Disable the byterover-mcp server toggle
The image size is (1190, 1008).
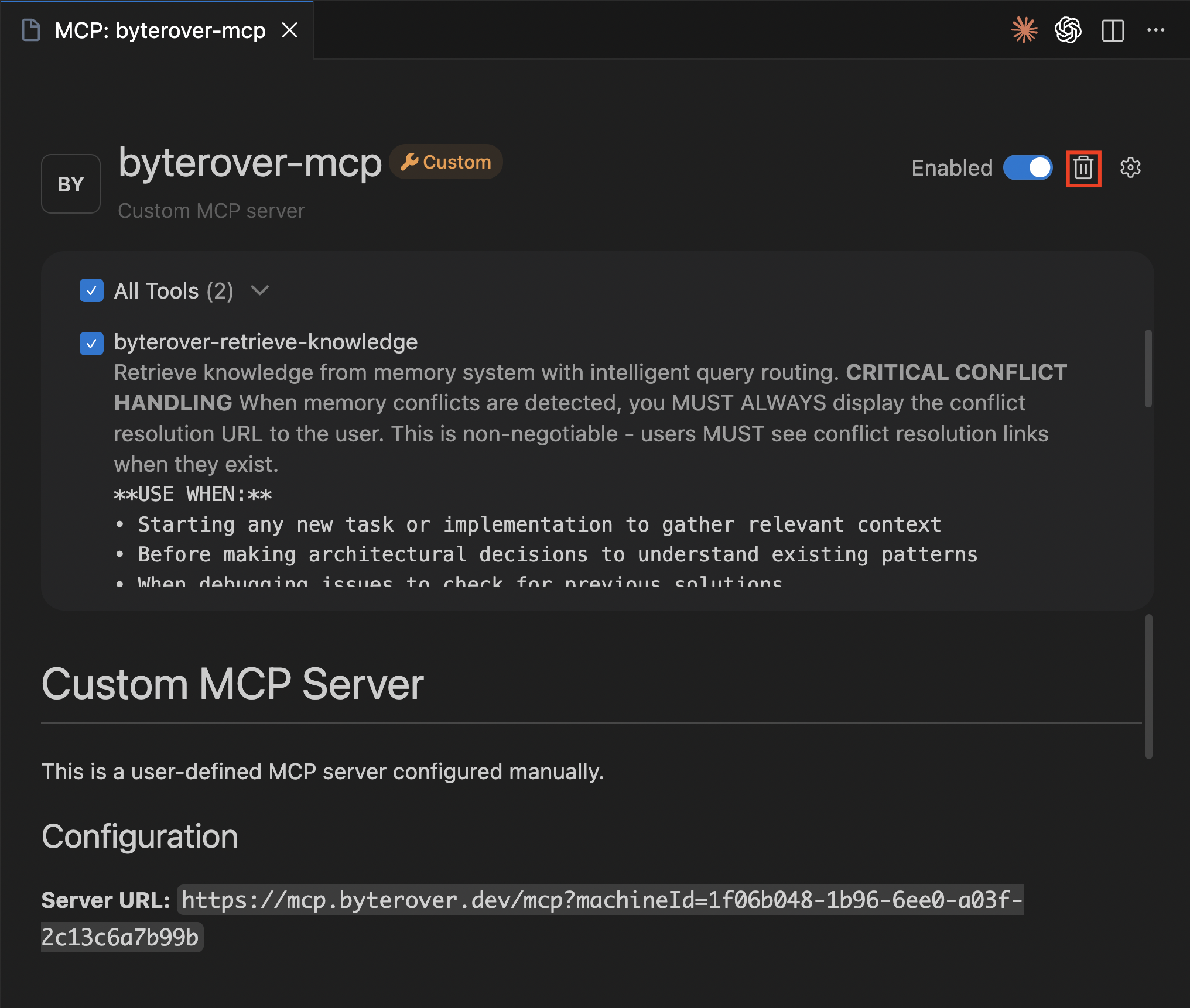[1028, 168]
